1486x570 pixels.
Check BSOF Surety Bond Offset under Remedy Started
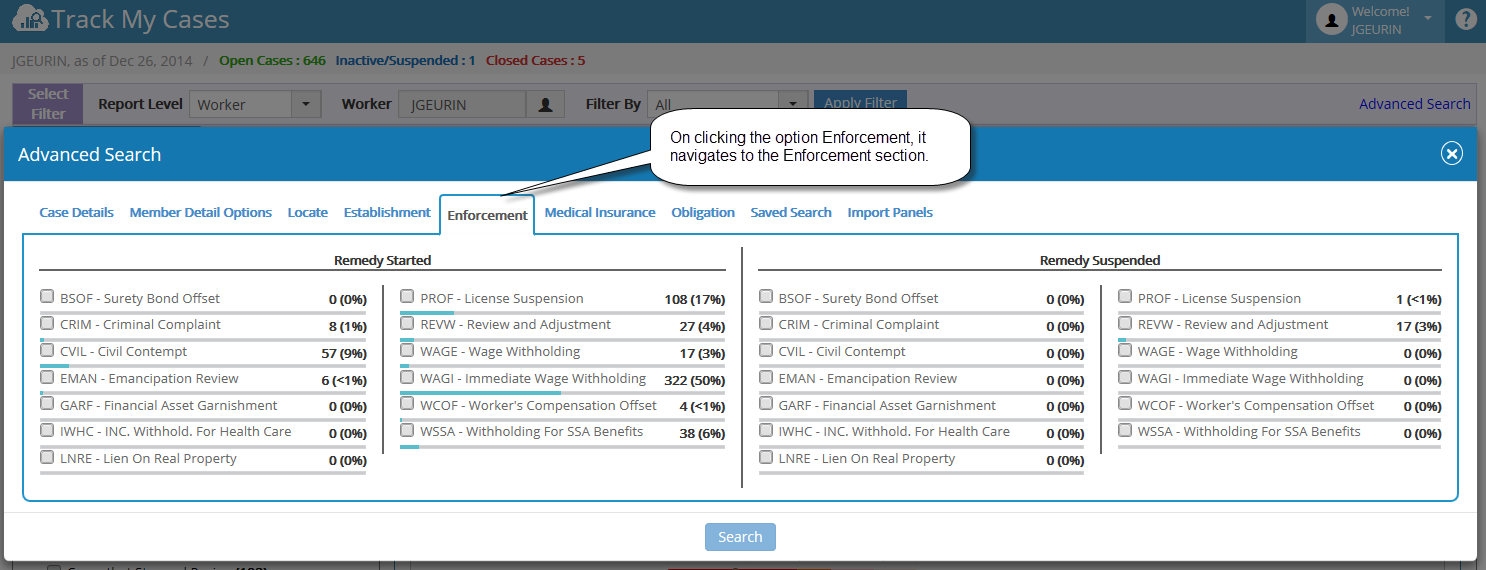pos(47,296)
